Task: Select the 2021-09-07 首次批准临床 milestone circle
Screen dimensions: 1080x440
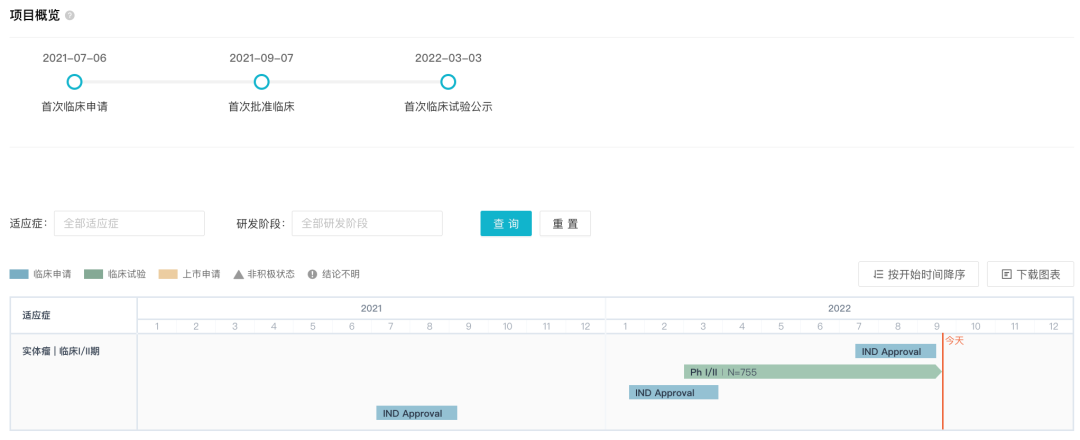Action: tap(261, 82)
